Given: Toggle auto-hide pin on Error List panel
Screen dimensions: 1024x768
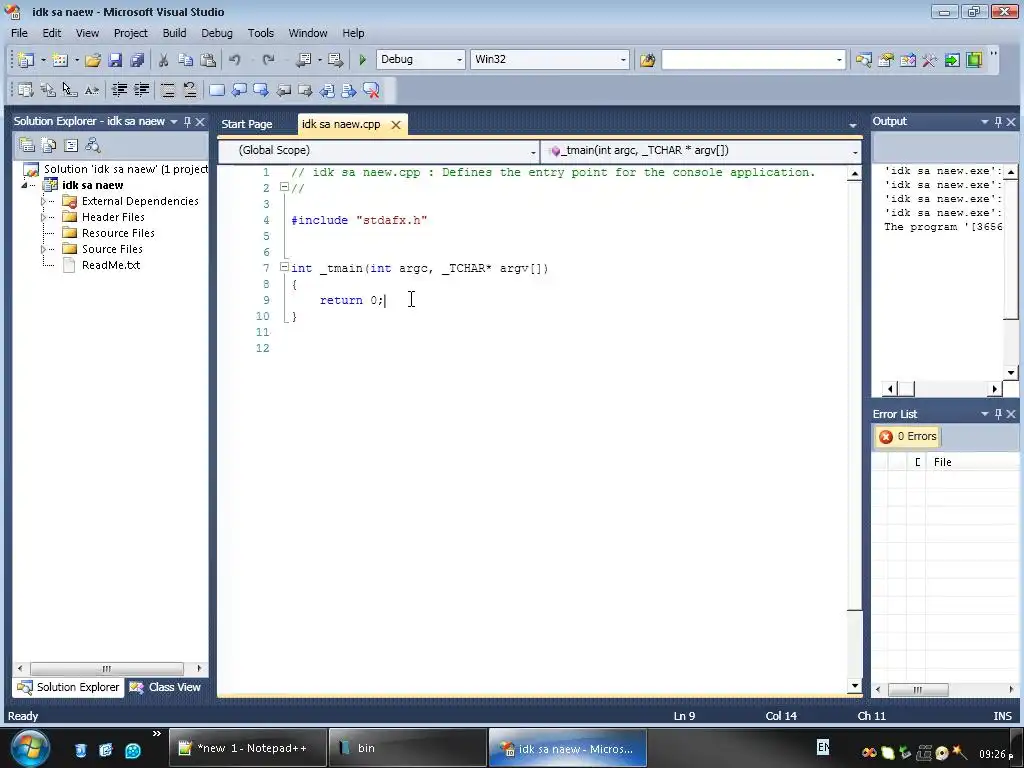Looking at the screenshot, I should (x=998, y=414).
